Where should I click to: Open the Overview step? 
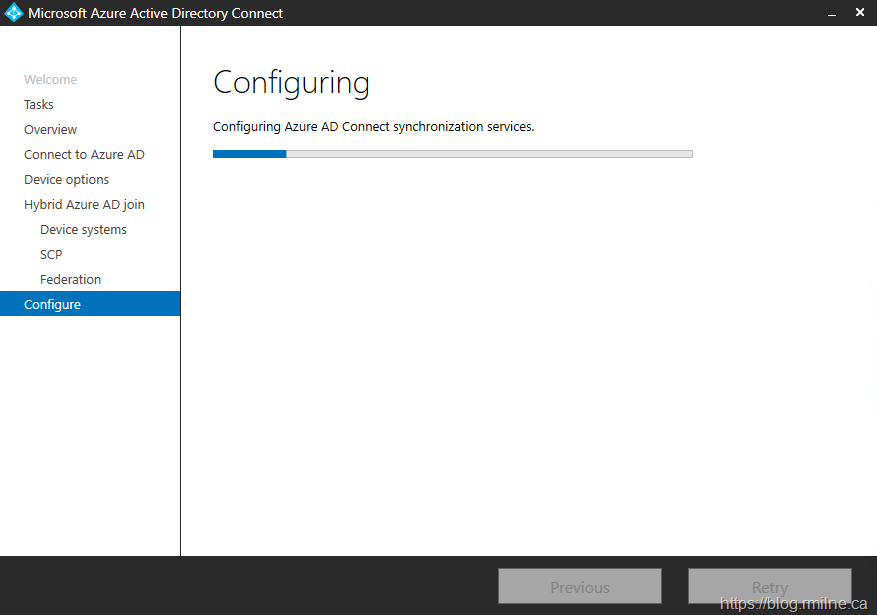[51, 130]
